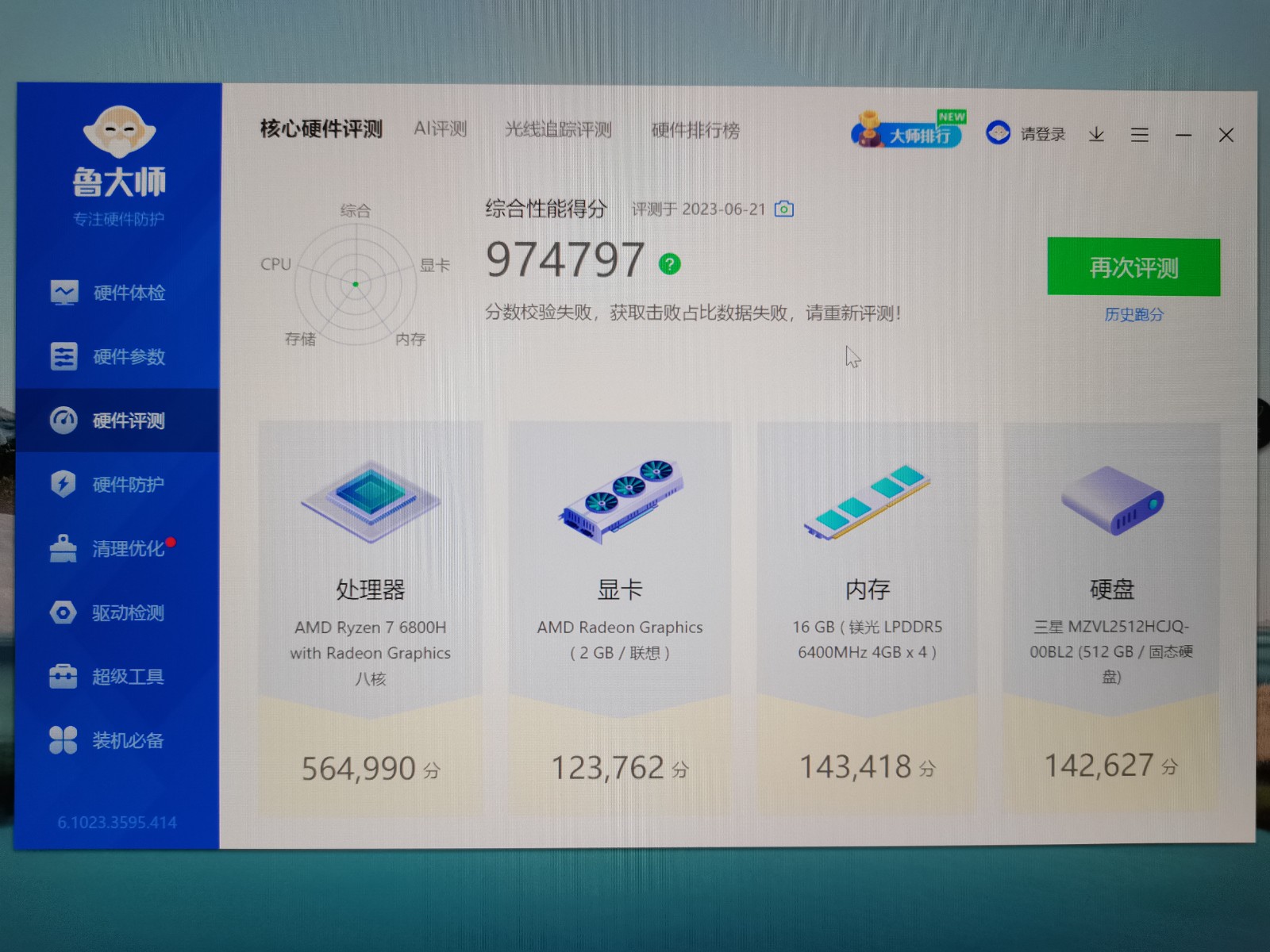Click the 超级工具 toolbox icon

click(63, 676)
